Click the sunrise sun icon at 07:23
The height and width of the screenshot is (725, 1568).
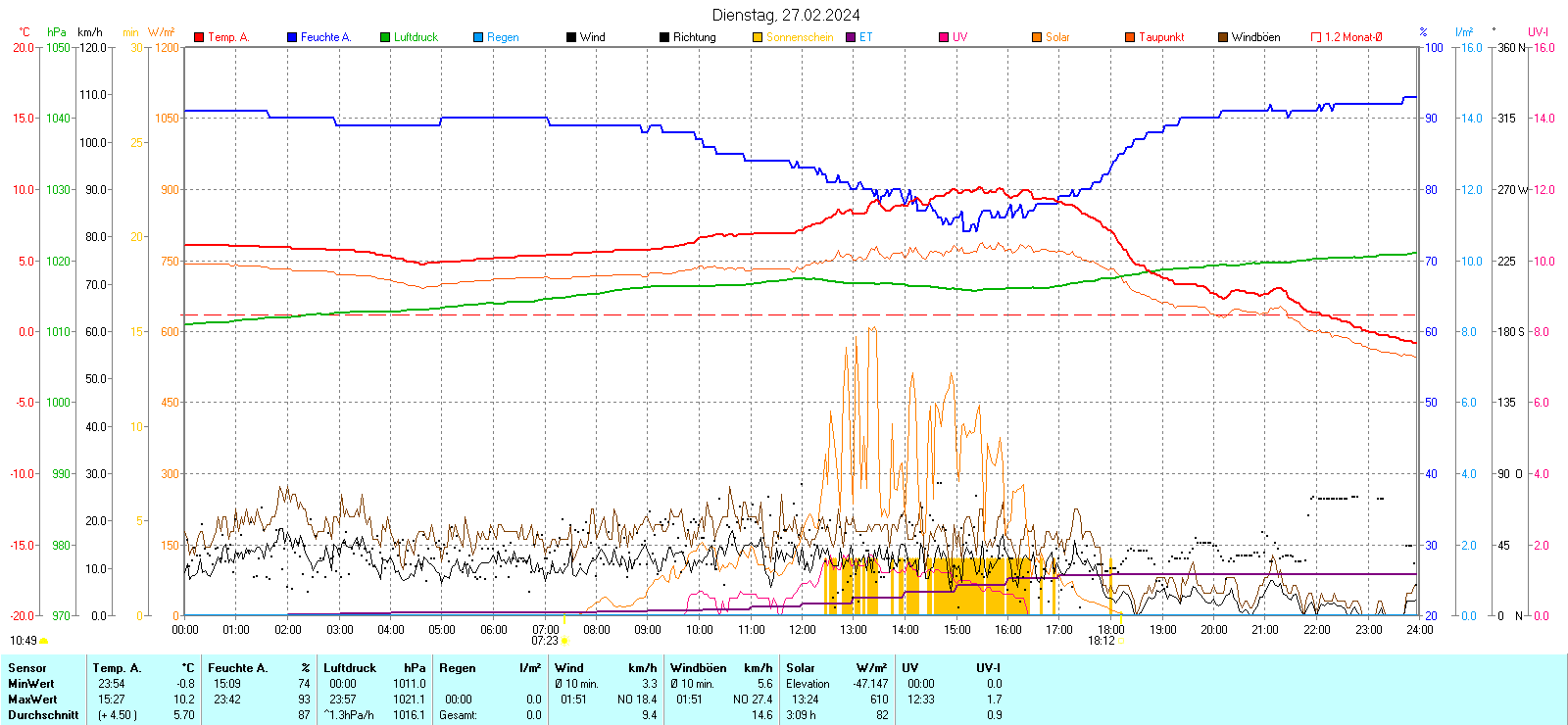pyautogui.click(x=564, y=641)
